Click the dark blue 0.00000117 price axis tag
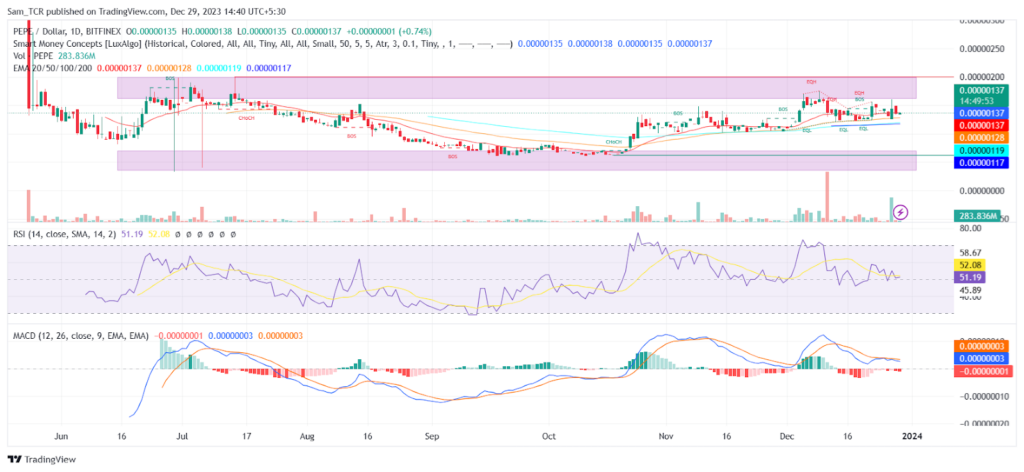 [982, 163]
